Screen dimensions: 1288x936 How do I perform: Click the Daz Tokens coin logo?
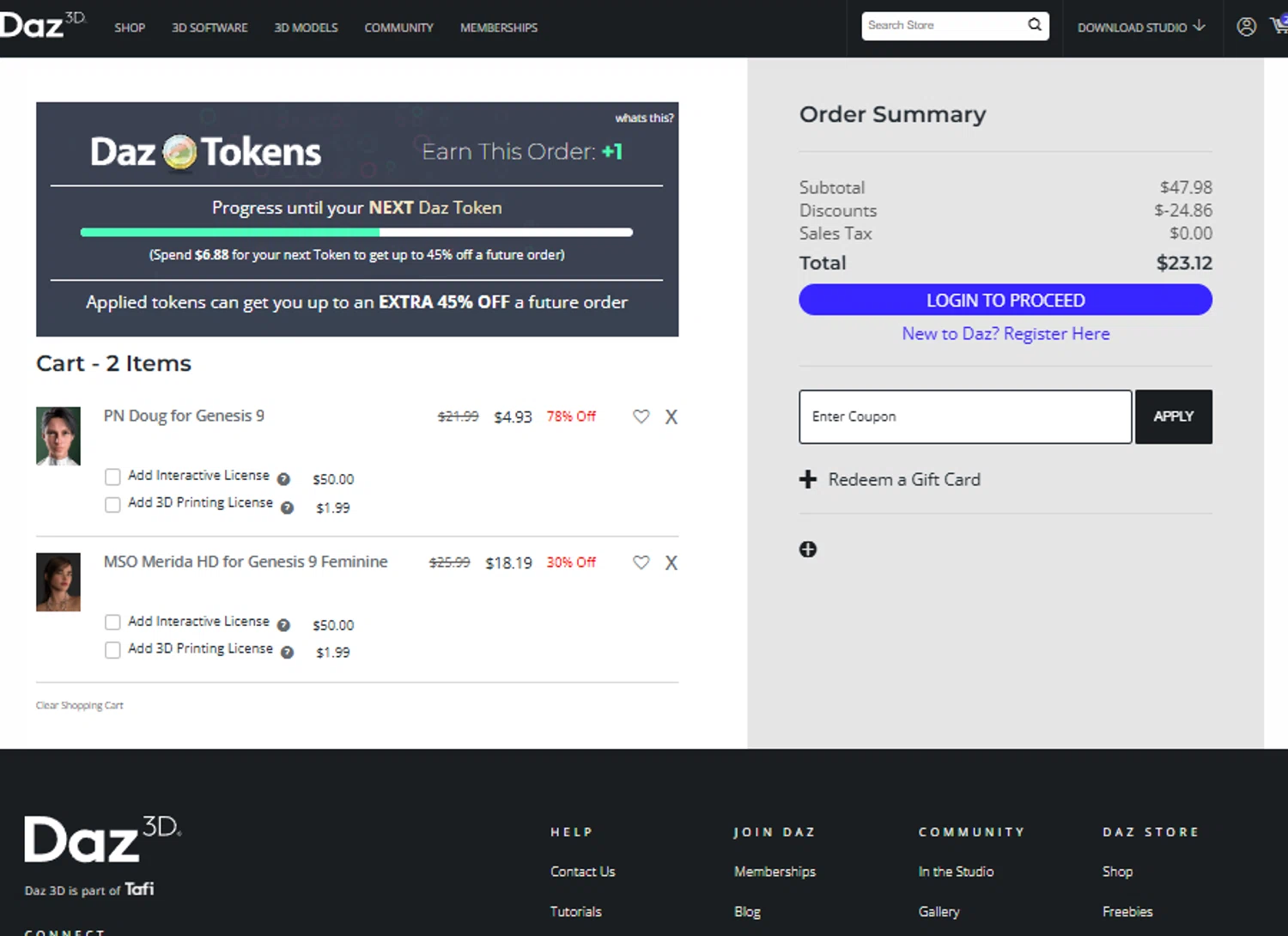[179, 153]
